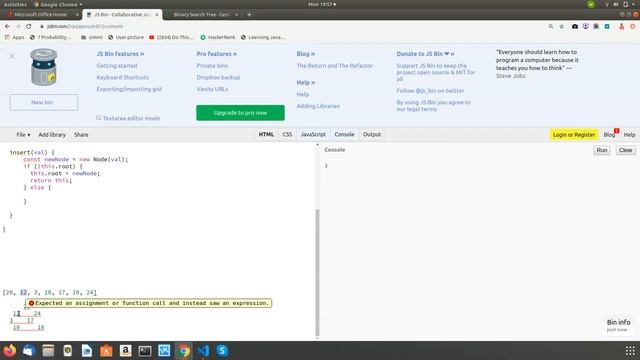Open Skype from the dock

click(x=222, y=351)
